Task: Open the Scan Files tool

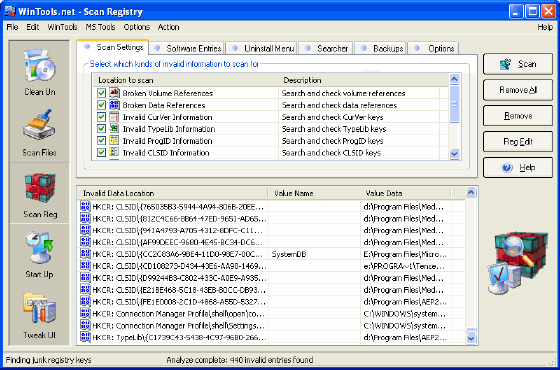Action: tap(40, 132)
